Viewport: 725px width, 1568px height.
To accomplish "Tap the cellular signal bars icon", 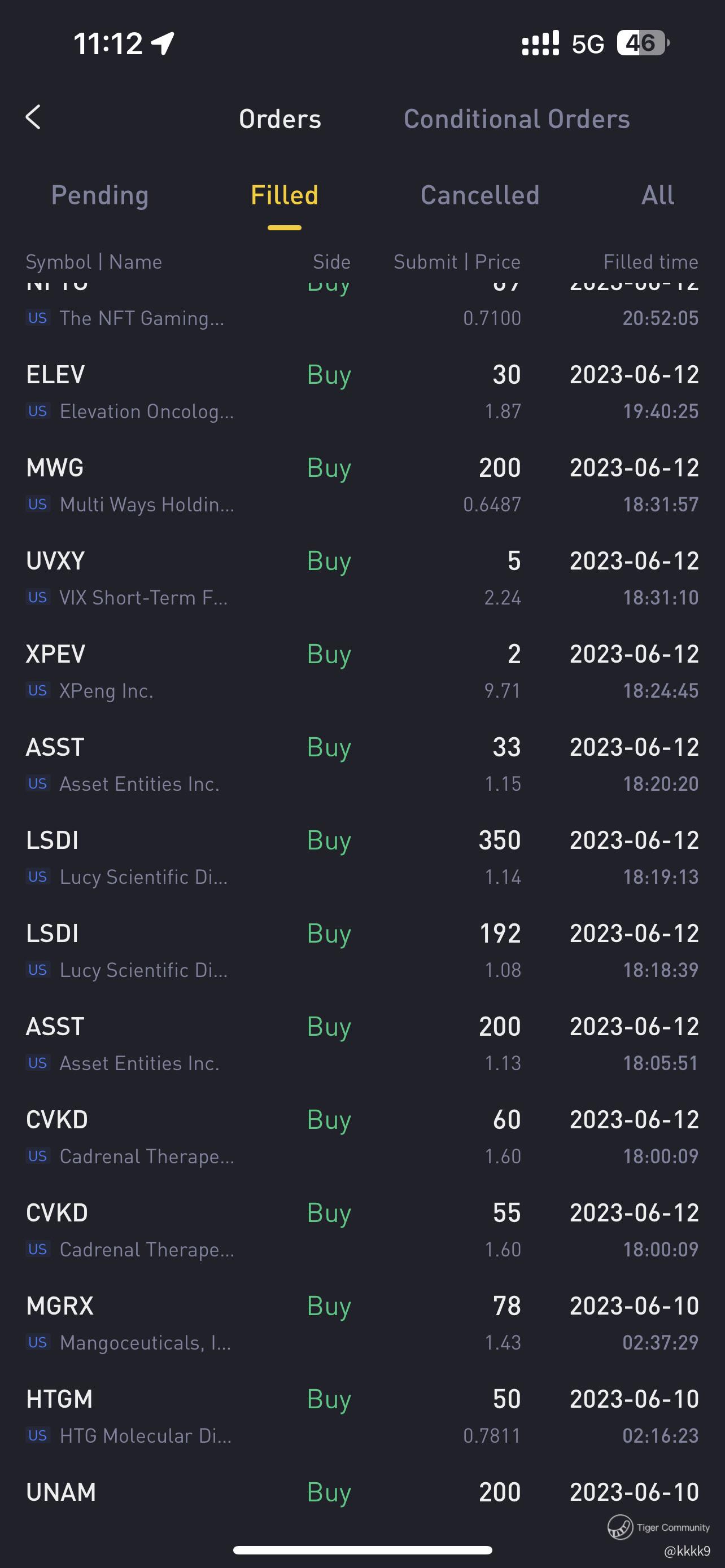I will tap(540, 43).
